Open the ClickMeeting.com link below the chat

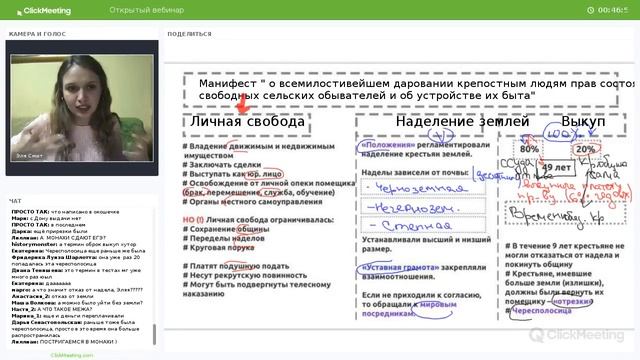tap(72, 355)
